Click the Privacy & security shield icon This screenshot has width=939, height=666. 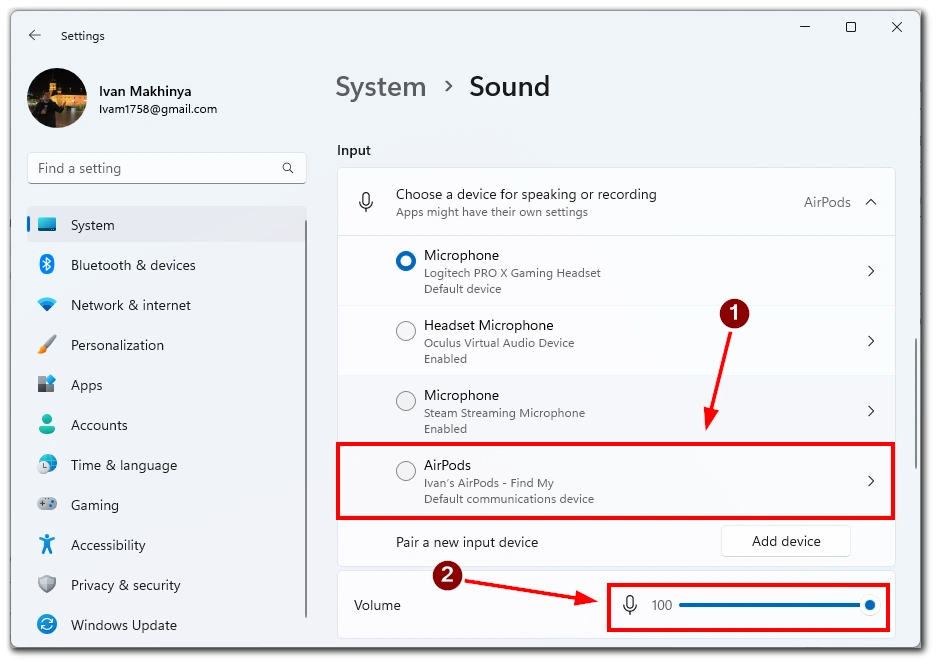pyautogui.click(x=47, y=584)
